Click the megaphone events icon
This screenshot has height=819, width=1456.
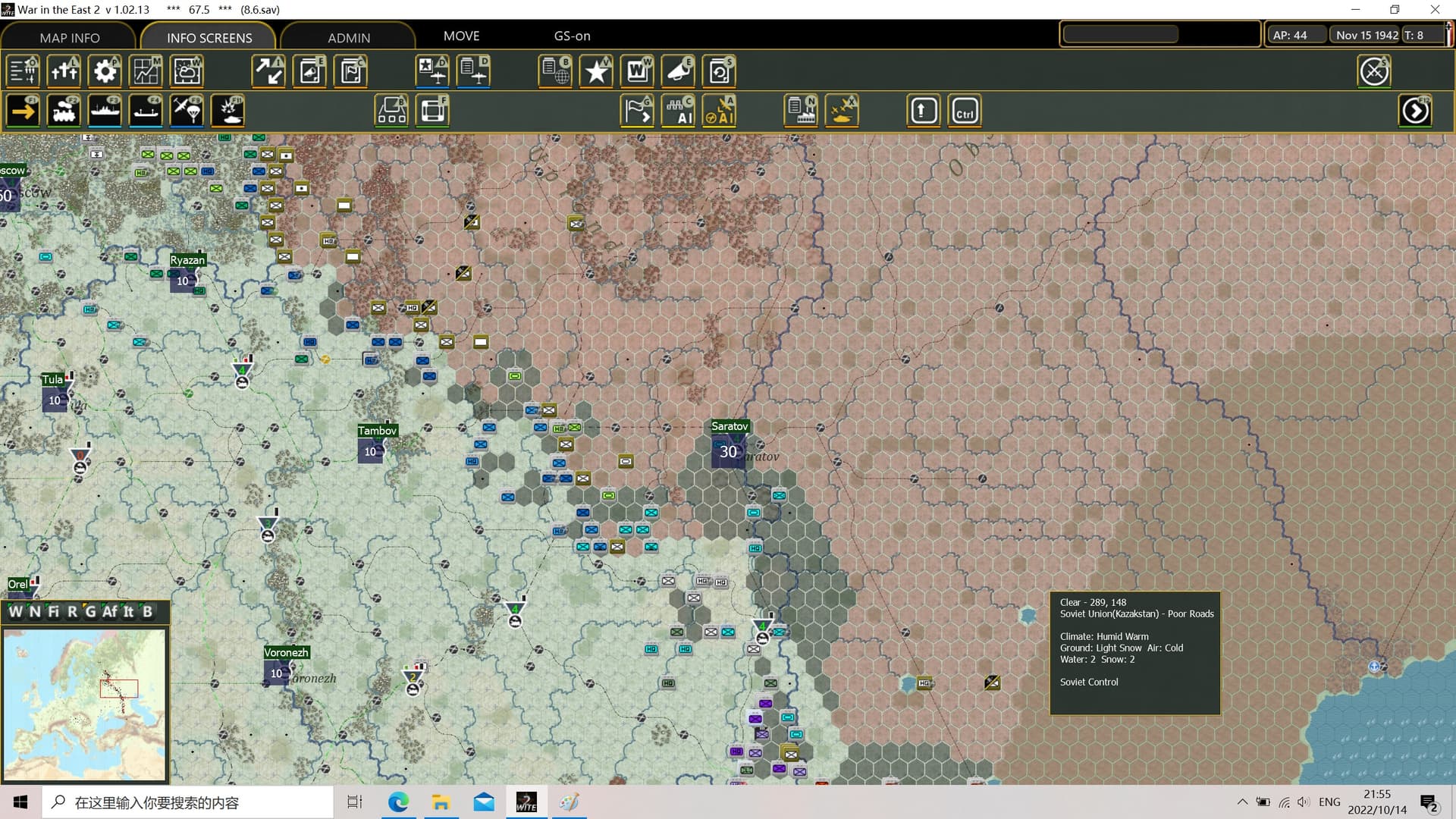coord(679,71)
